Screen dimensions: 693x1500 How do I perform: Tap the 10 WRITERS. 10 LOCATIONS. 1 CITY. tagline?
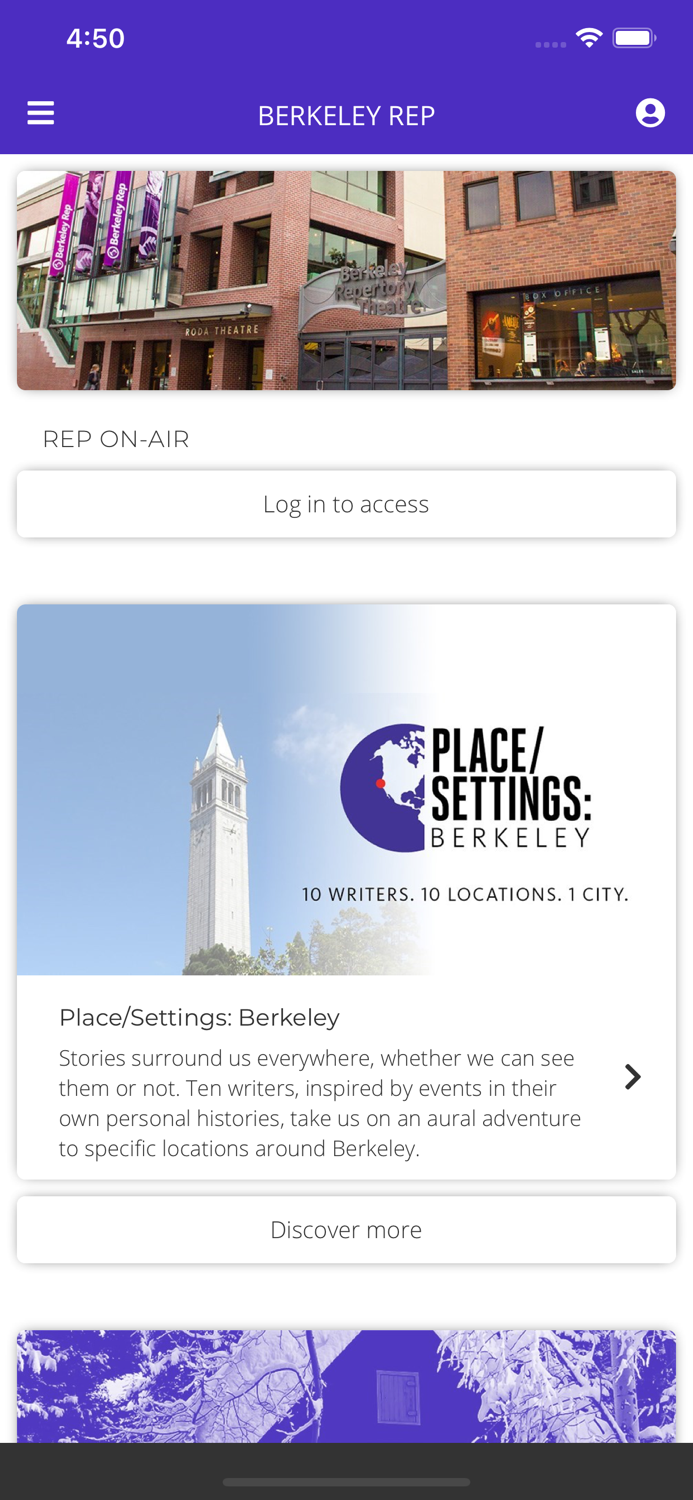point(466,894)
